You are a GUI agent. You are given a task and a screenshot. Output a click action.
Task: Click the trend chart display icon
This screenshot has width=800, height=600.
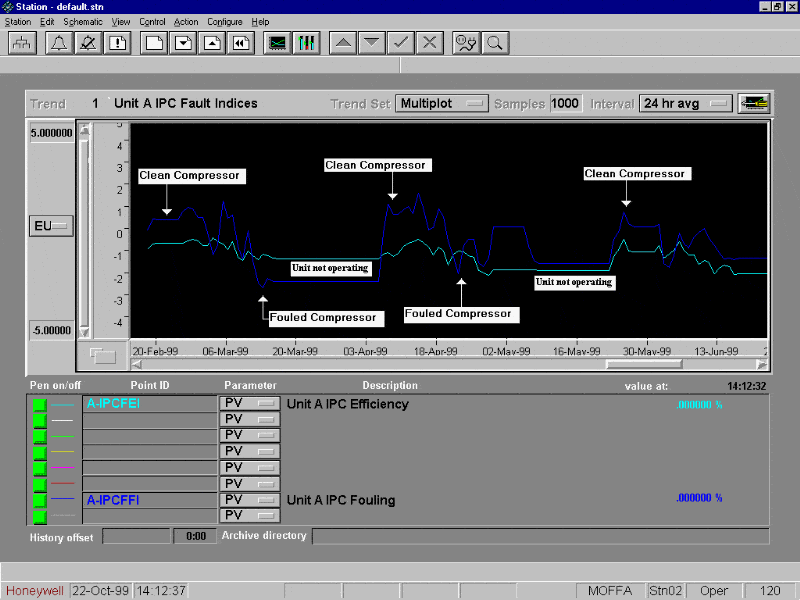pos(277,43)
